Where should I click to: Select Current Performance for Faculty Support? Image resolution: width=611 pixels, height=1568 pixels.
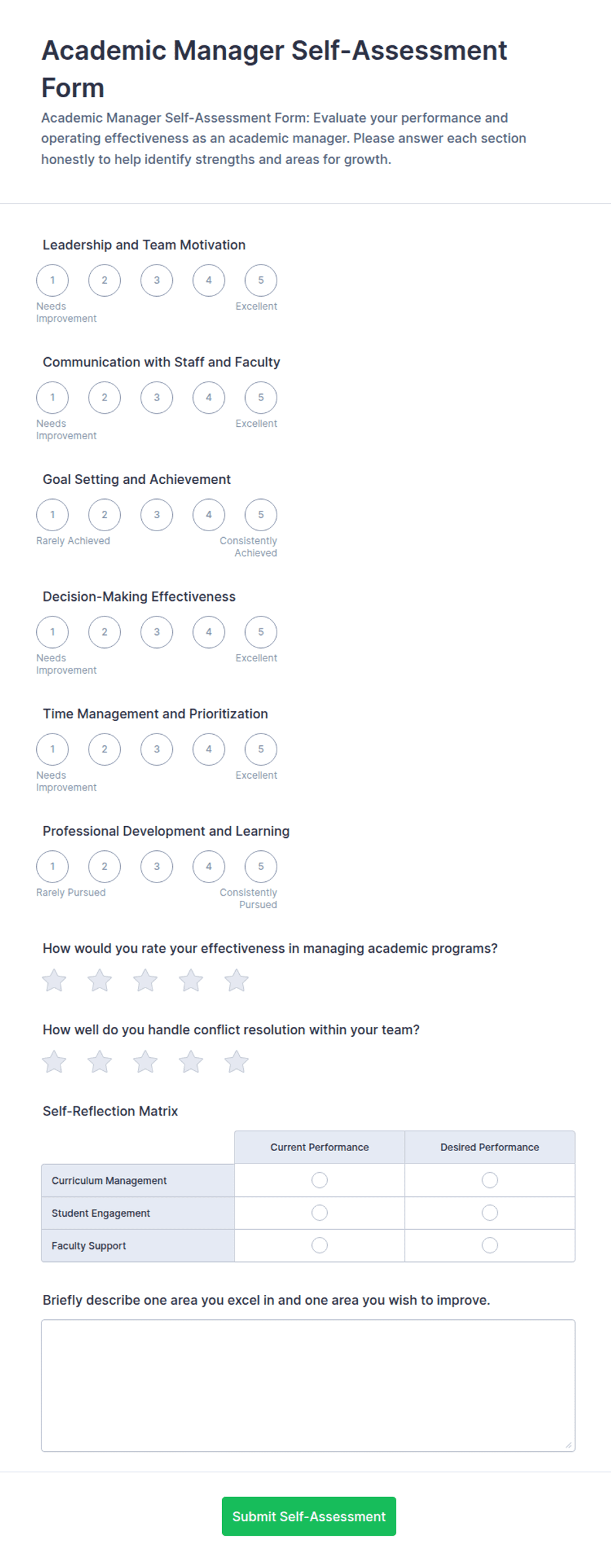(319, 1245)
